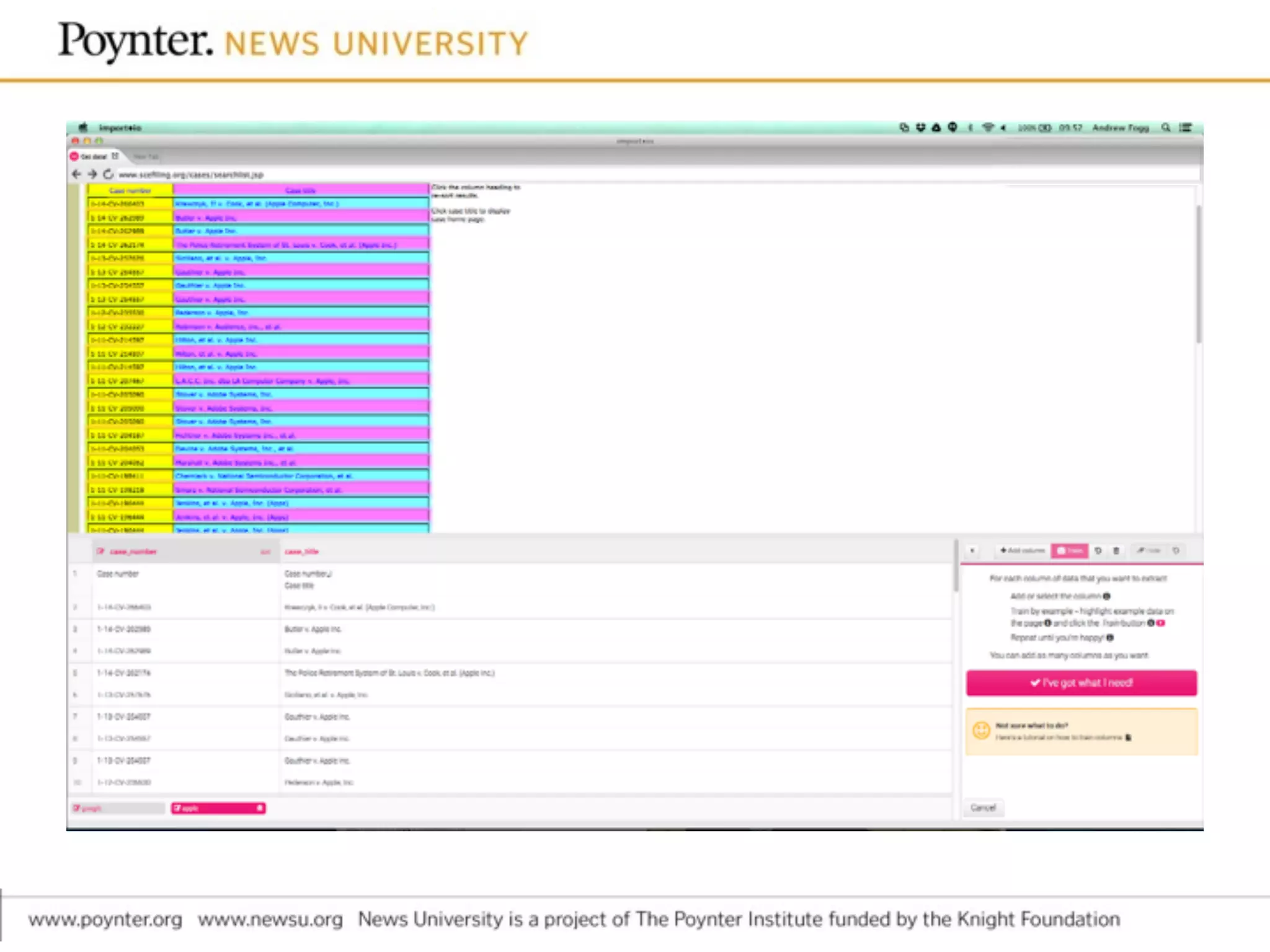This screenshot has height=952, width=1270.
Task: Click the browser forward arrow
Action: 92,174
